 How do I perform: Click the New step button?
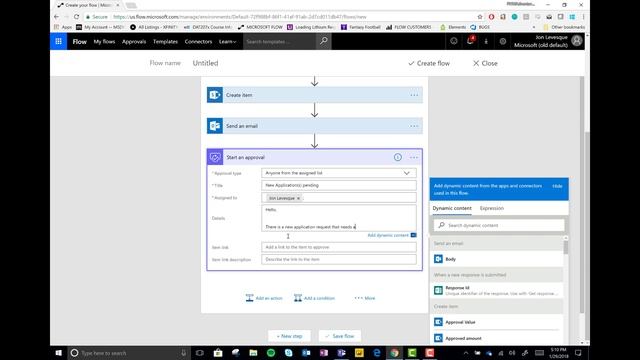[x=289, y=336]
